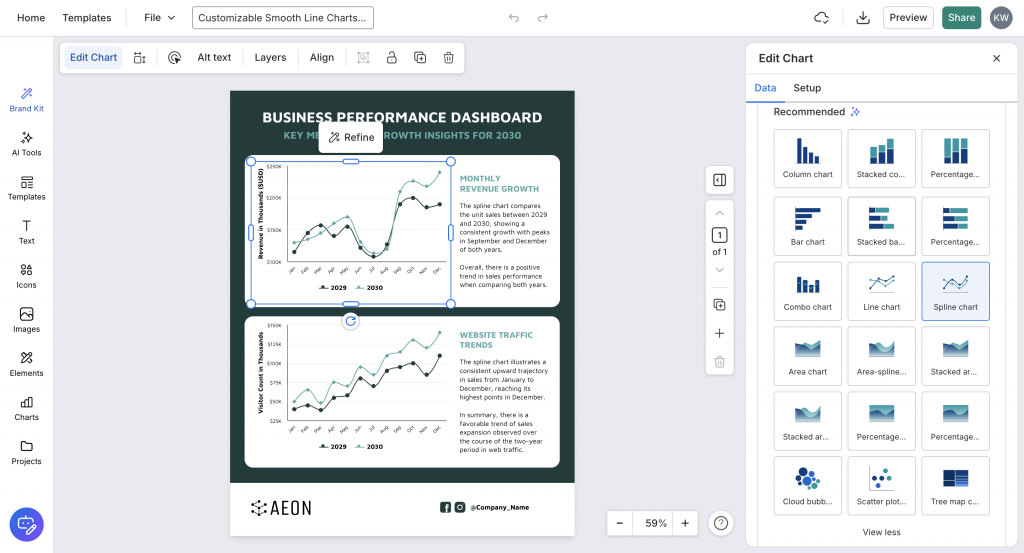This screenshot has width=1024, height=553.
Task: Open the user avatar KW
Action: click(1000, 18)
